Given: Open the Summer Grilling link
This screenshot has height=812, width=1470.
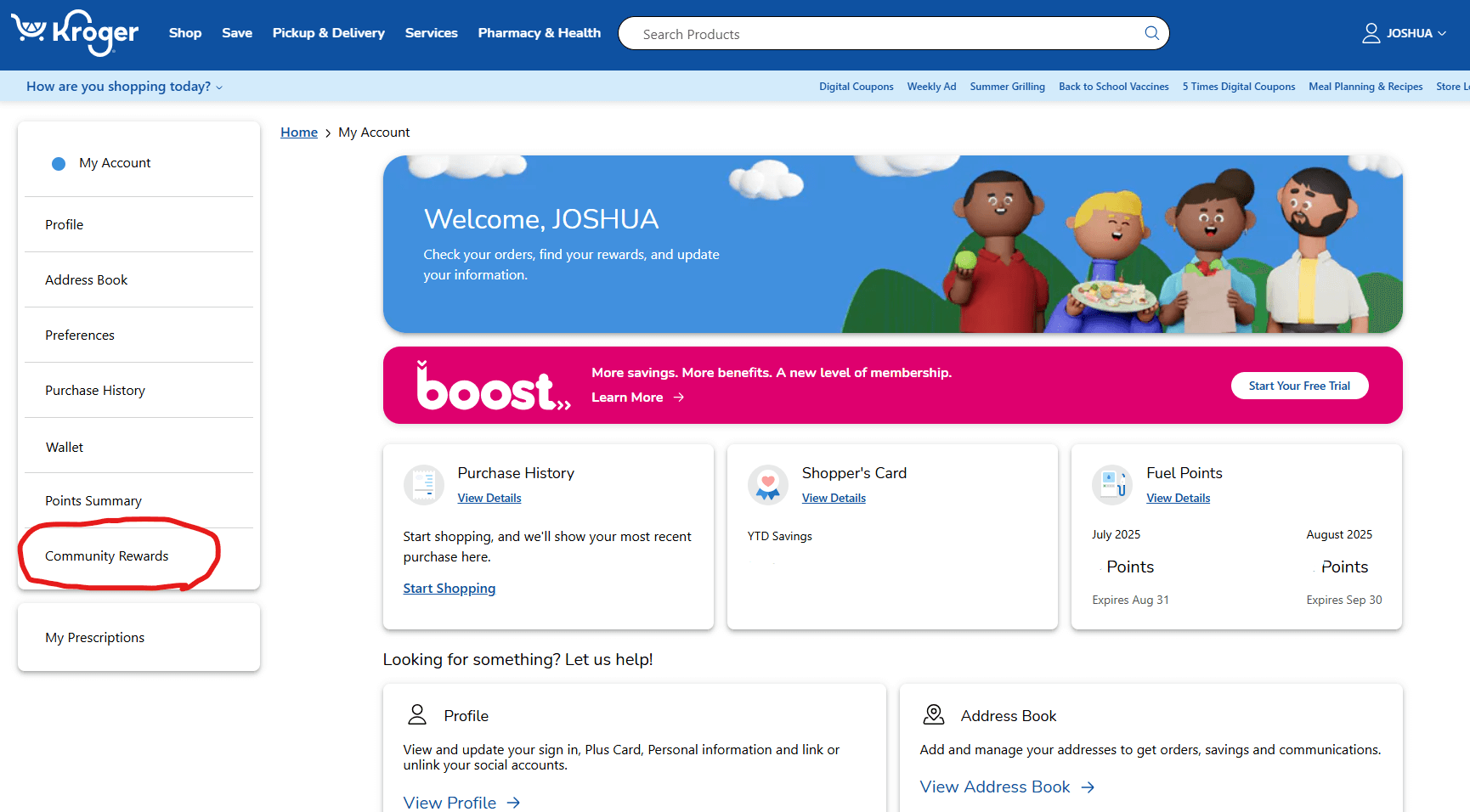Looking at the screenshot, I should pos(1007,87).
